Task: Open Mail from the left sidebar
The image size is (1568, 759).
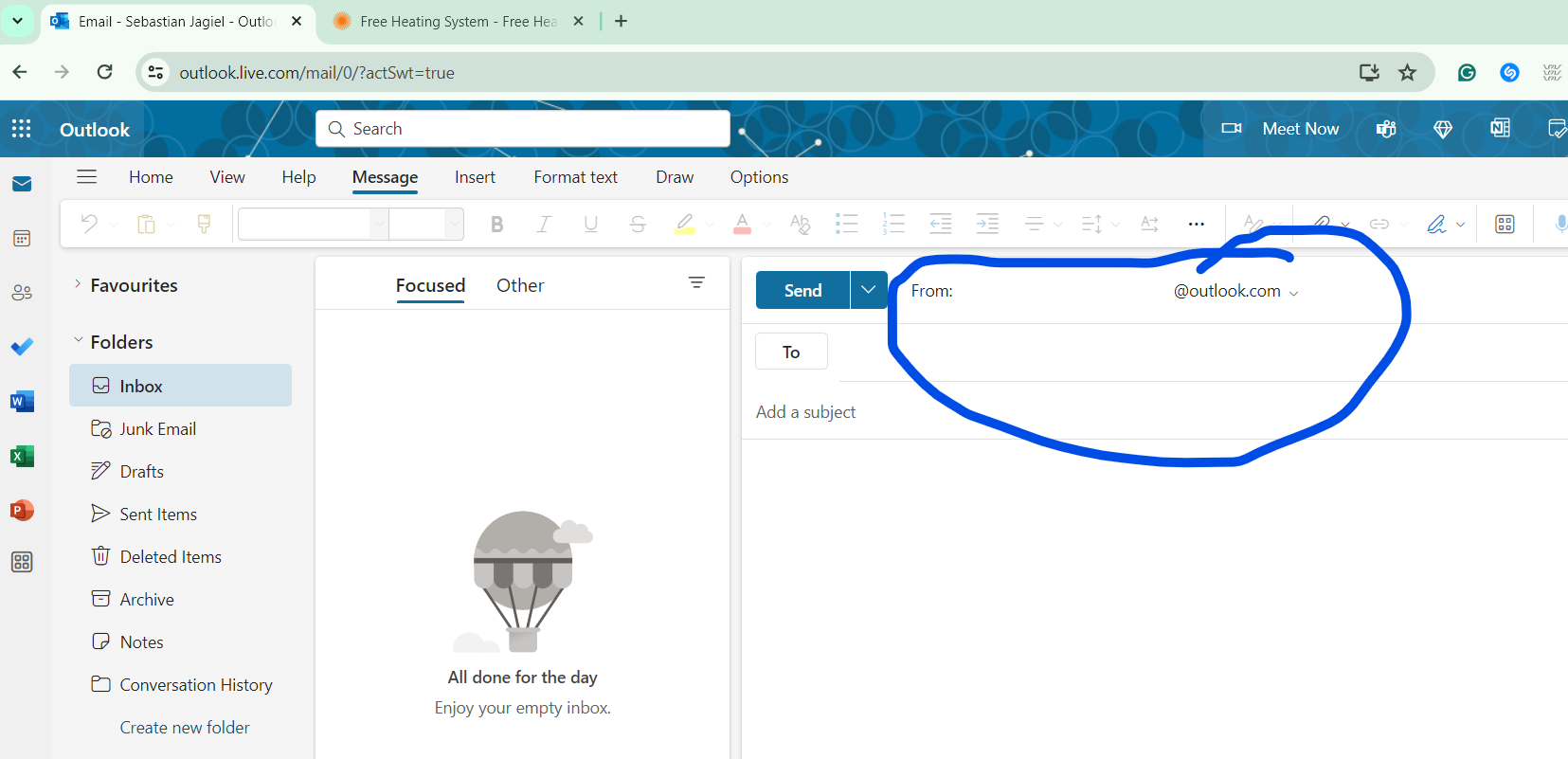Action: click(22, 184)
